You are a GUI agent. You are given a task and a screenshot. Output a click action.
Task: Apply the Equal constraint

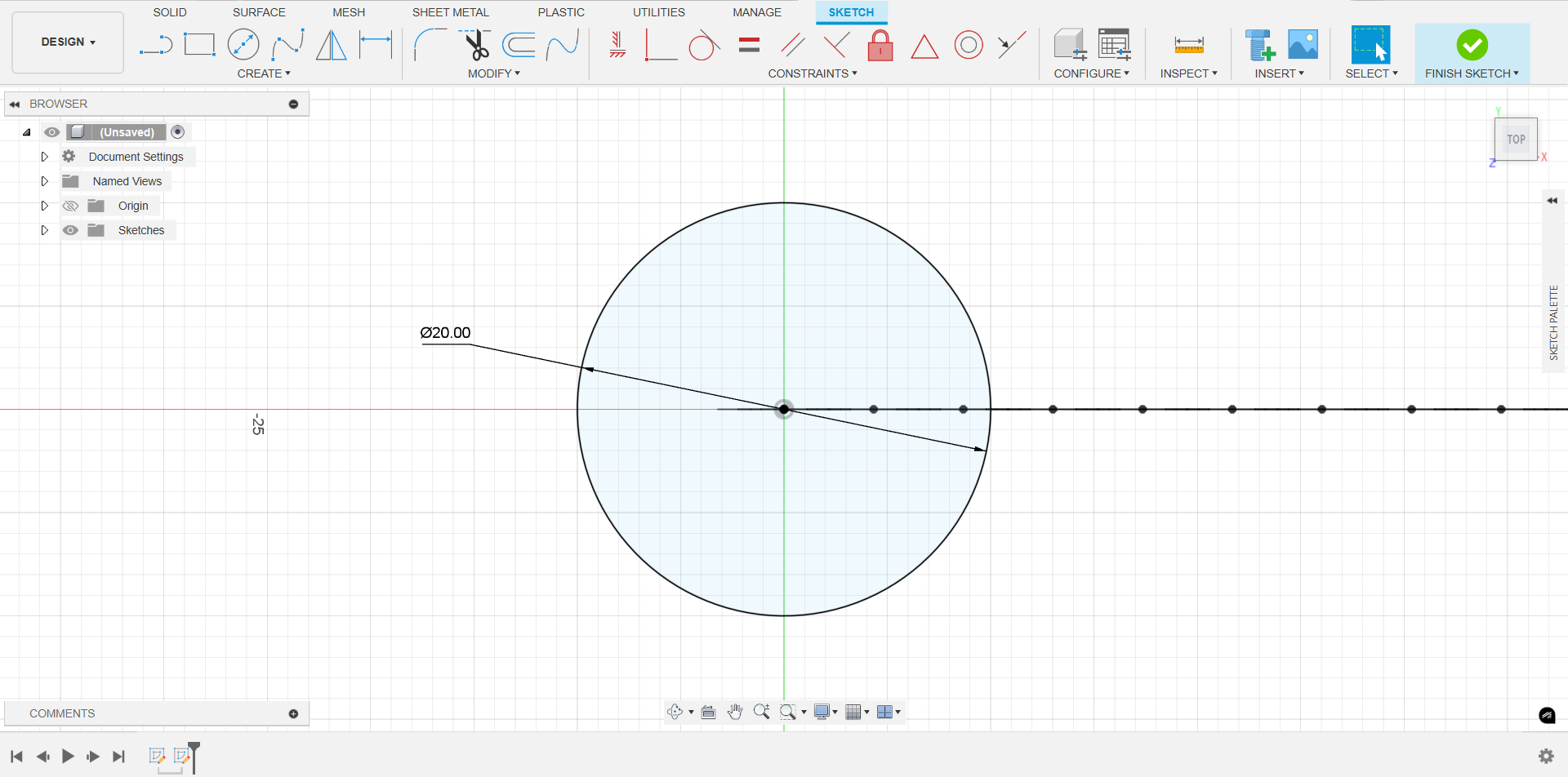click(749, 45)
